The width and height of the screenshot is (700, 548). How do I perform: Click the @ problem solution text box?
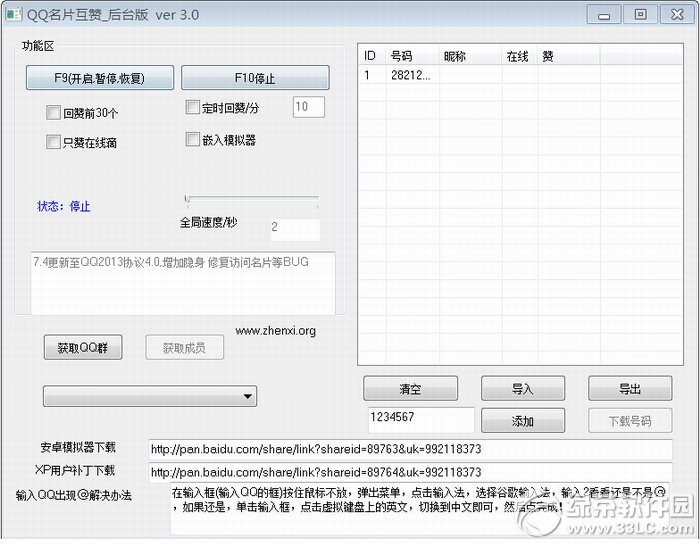[x=420, y=508]
